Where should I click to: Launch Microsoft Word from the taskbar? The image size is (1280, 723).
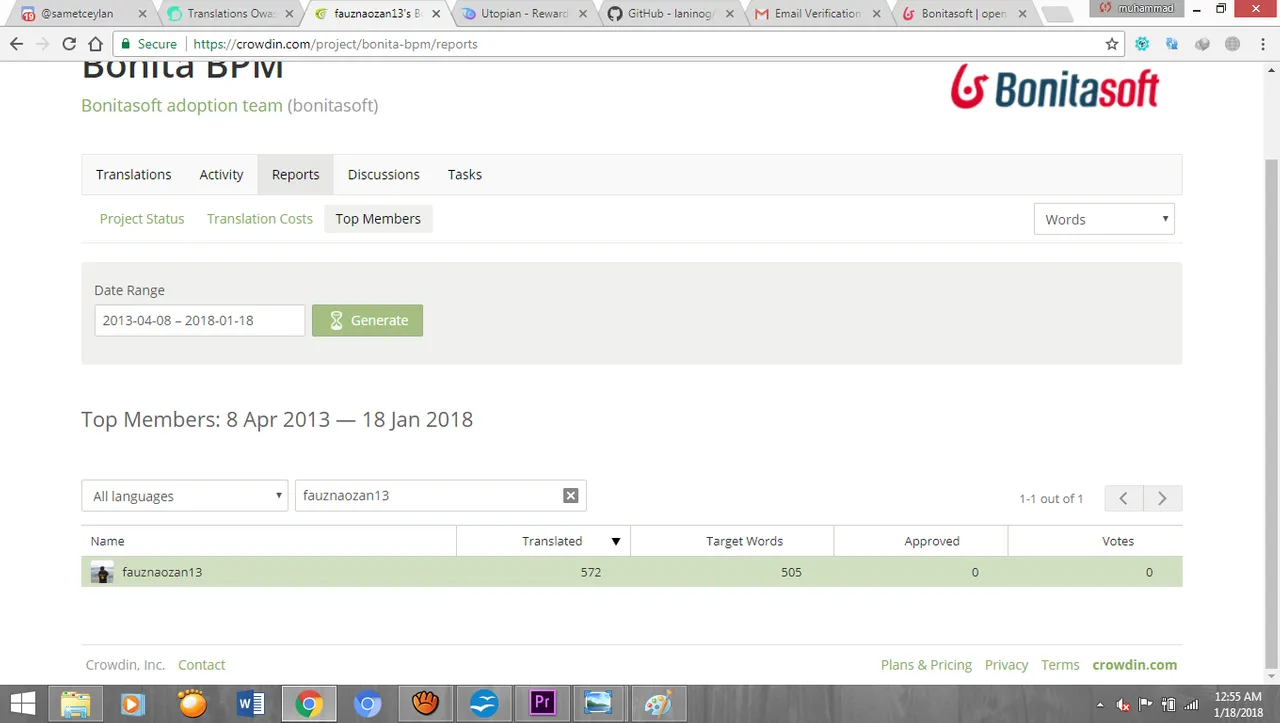250,704
